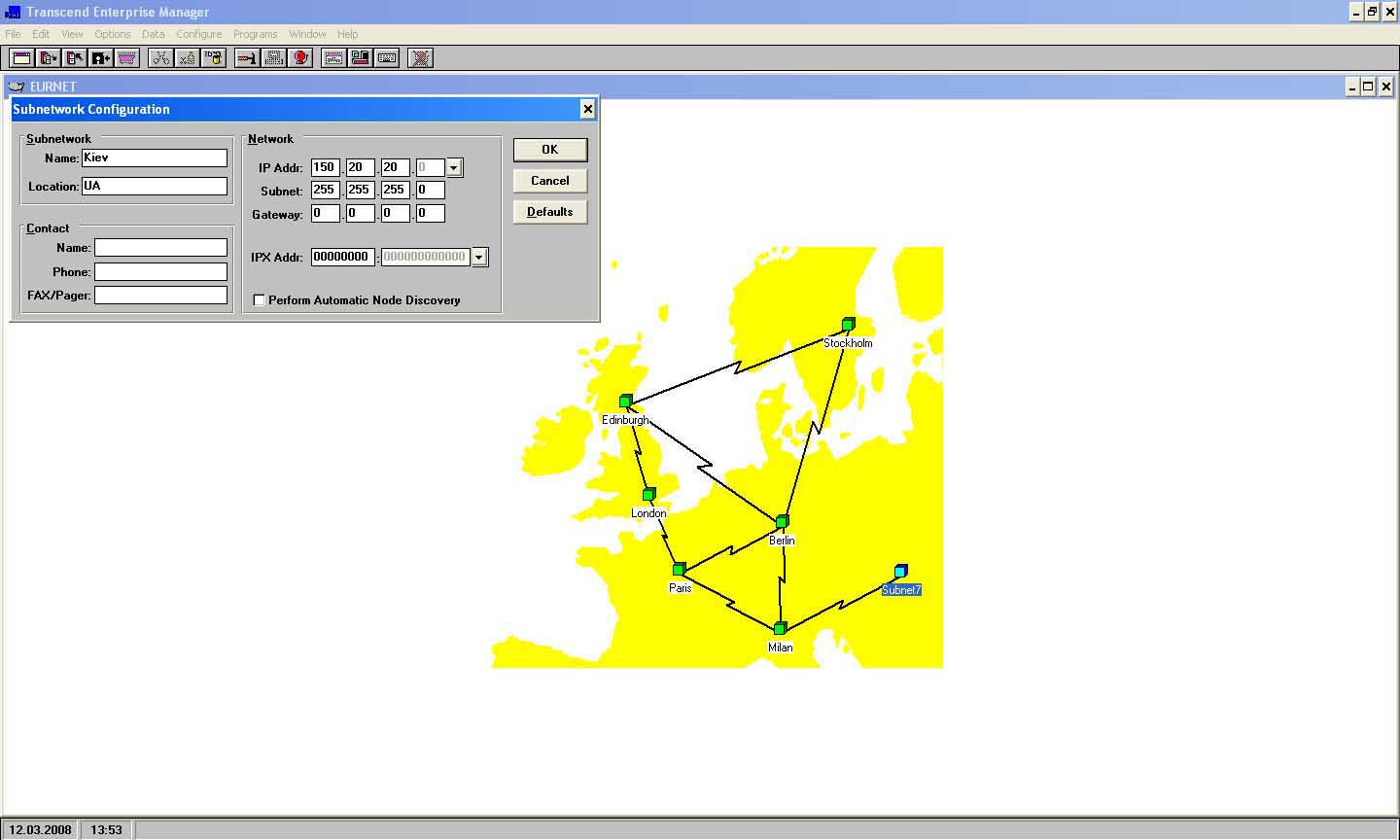Click the toolbar icon with dotted yellow bag
This screenshot has width=1400, height=840.
[x=187, y=58]
